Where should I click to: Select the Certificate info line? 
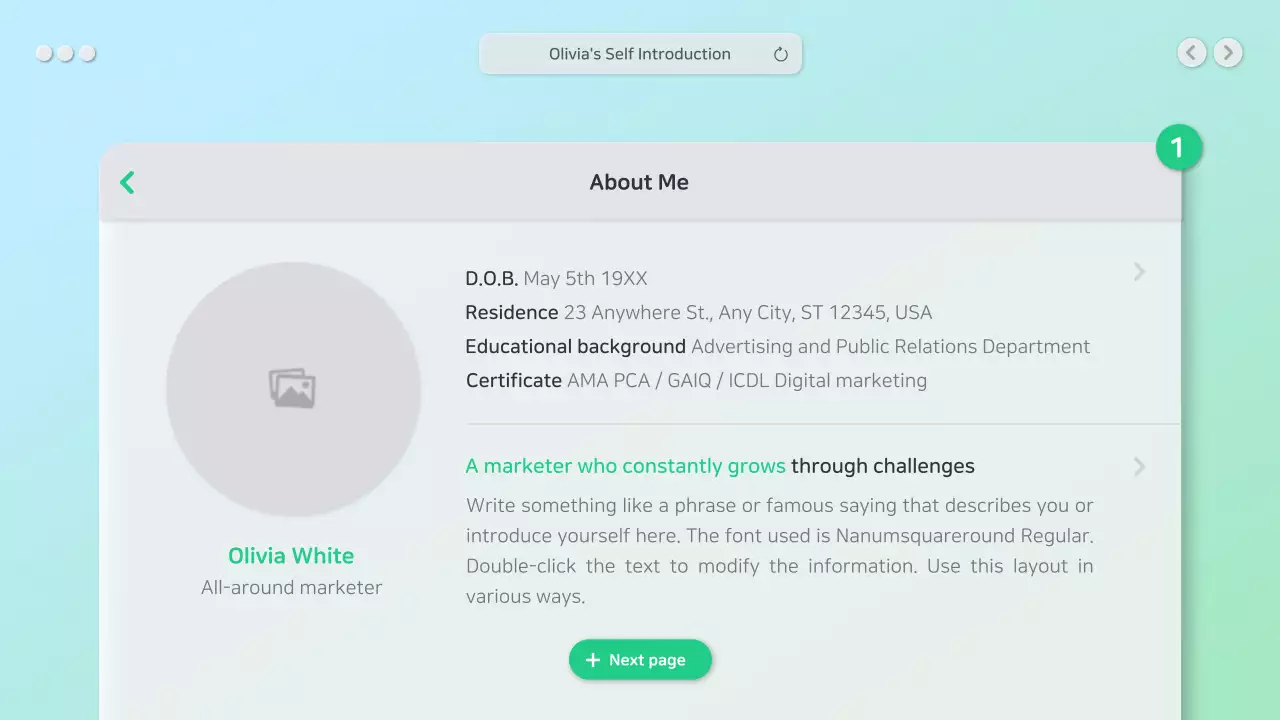coord(696,380)
